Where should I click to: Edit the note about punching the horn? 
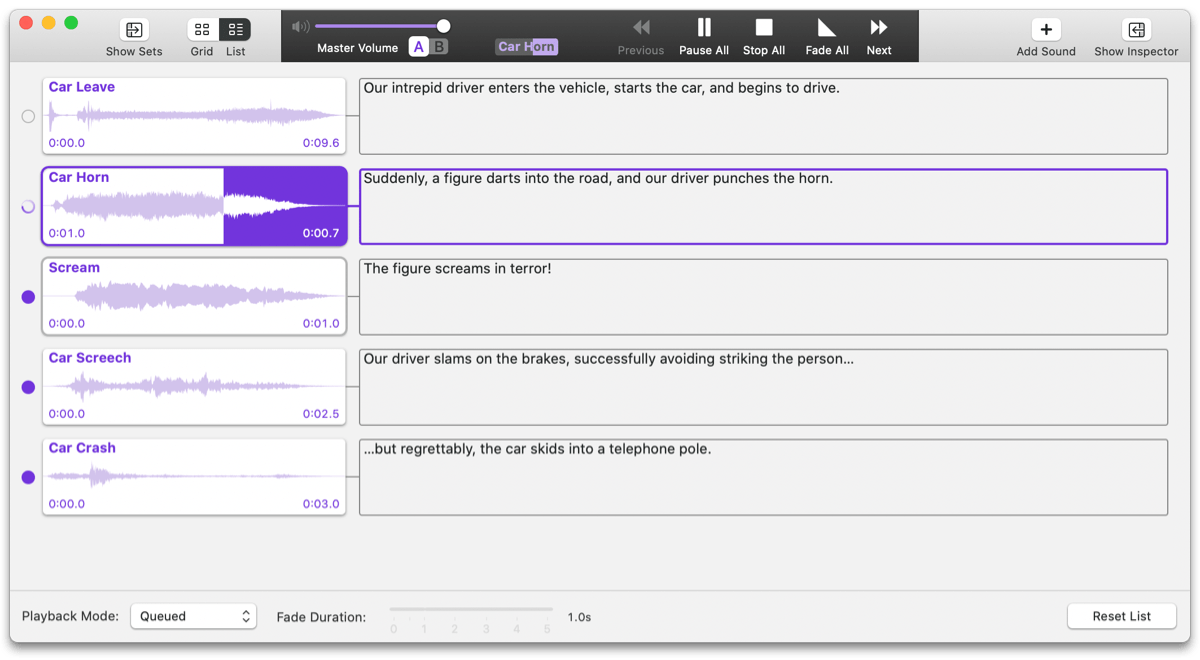(763, 206)
